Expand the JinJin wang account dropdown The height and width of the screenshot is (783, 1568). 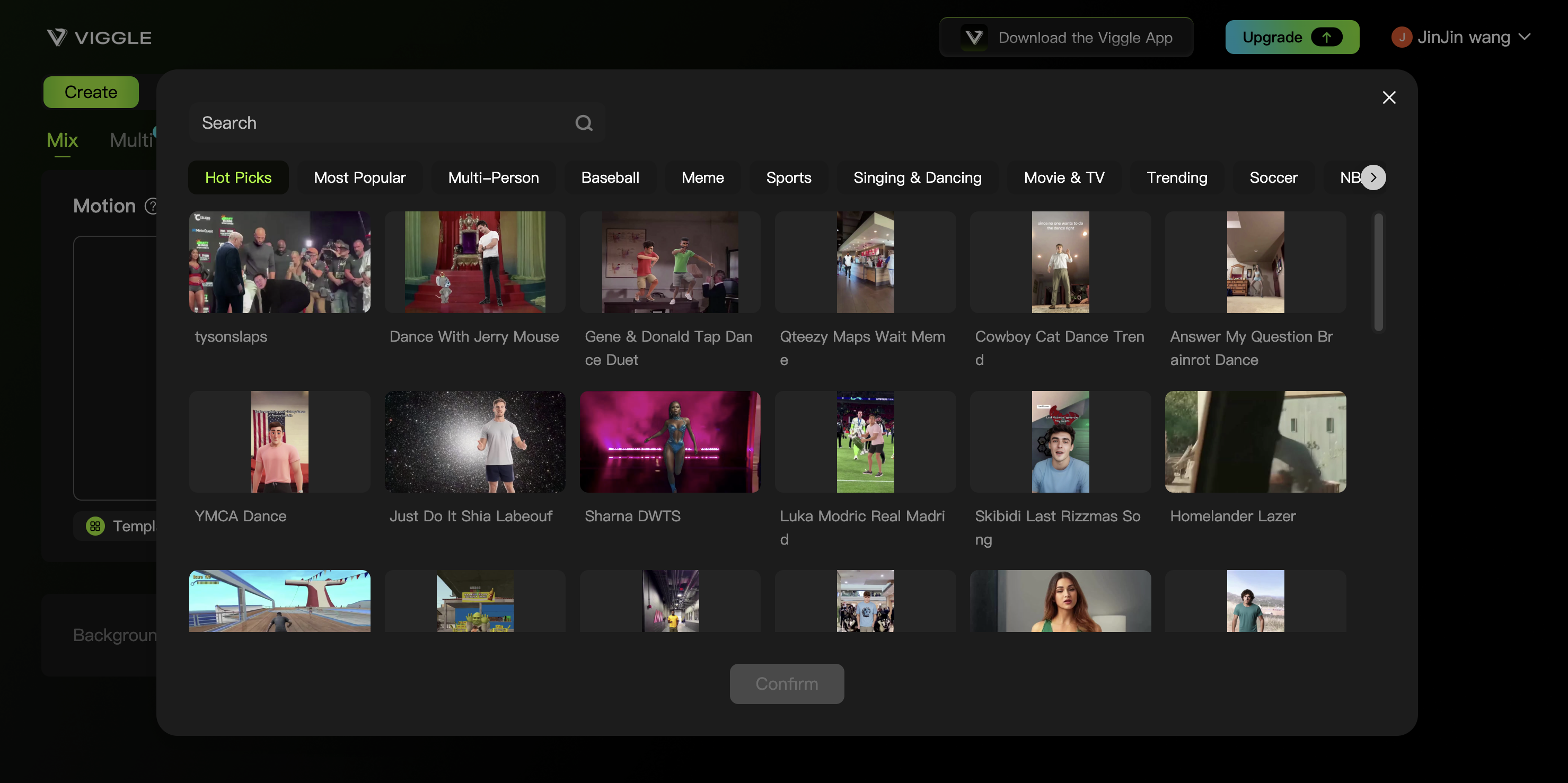[x=1524, y=37]
